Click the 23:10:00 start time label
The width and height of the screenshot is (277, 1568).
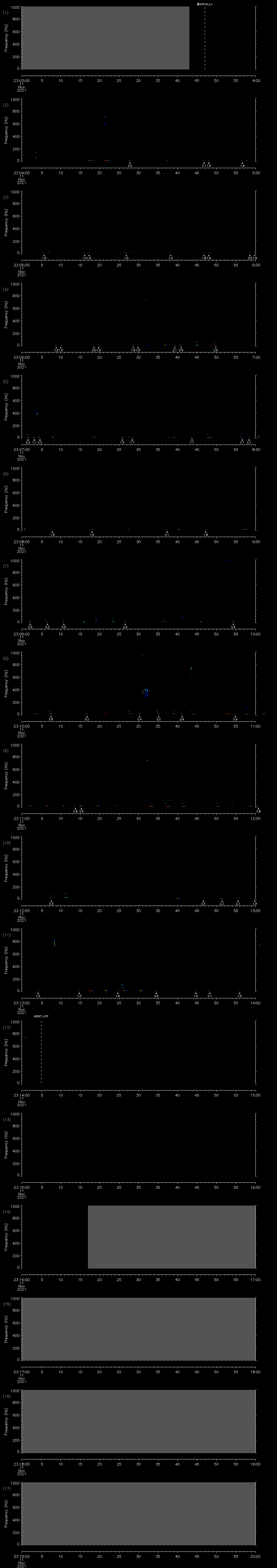pos(21,726)
